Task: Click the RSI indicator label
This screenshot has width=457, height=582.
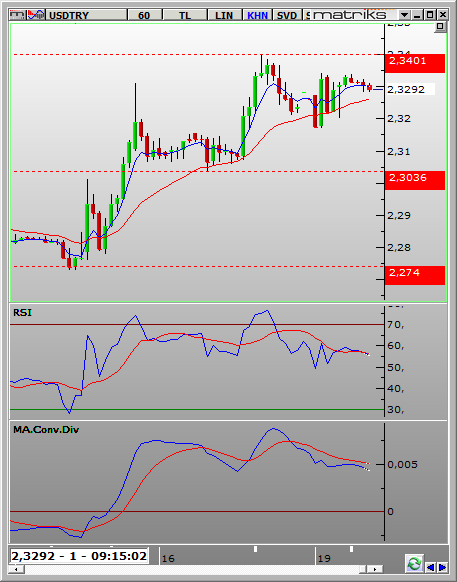Action: click(x=22, y=313)
